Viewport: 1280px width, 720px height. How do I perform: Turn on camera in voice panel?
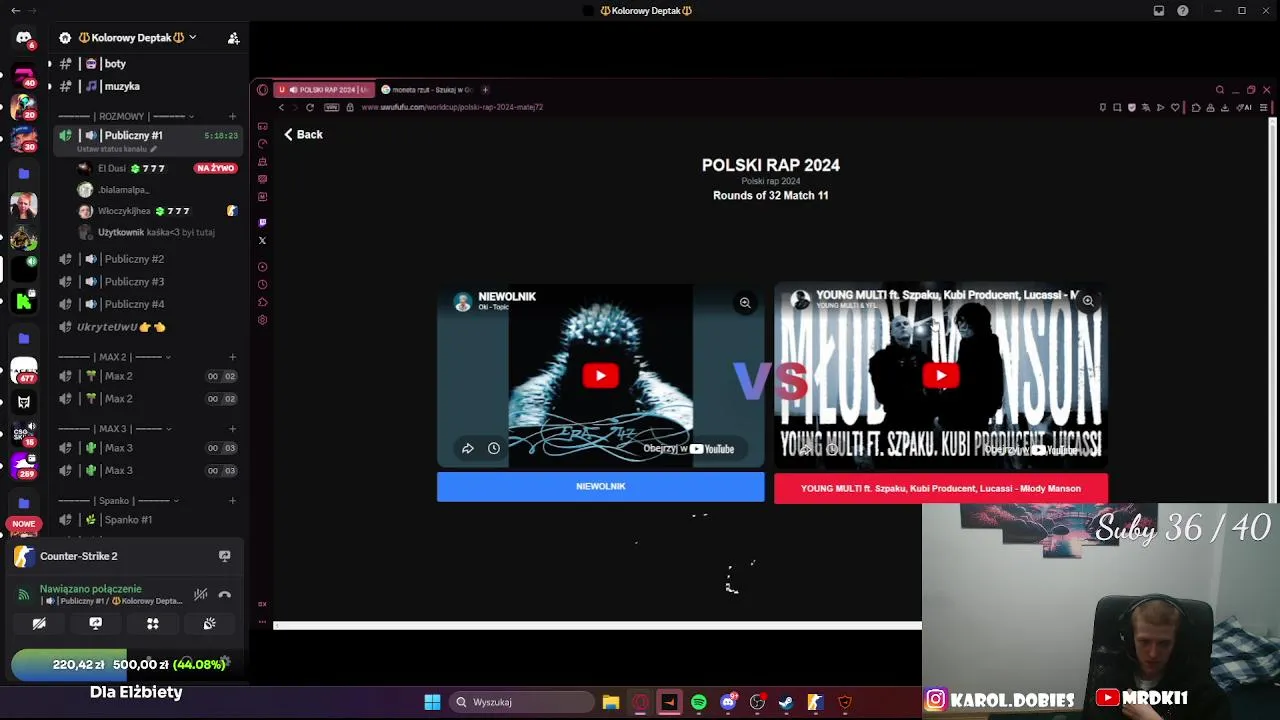pyautogui.click(x=39, y=623)
